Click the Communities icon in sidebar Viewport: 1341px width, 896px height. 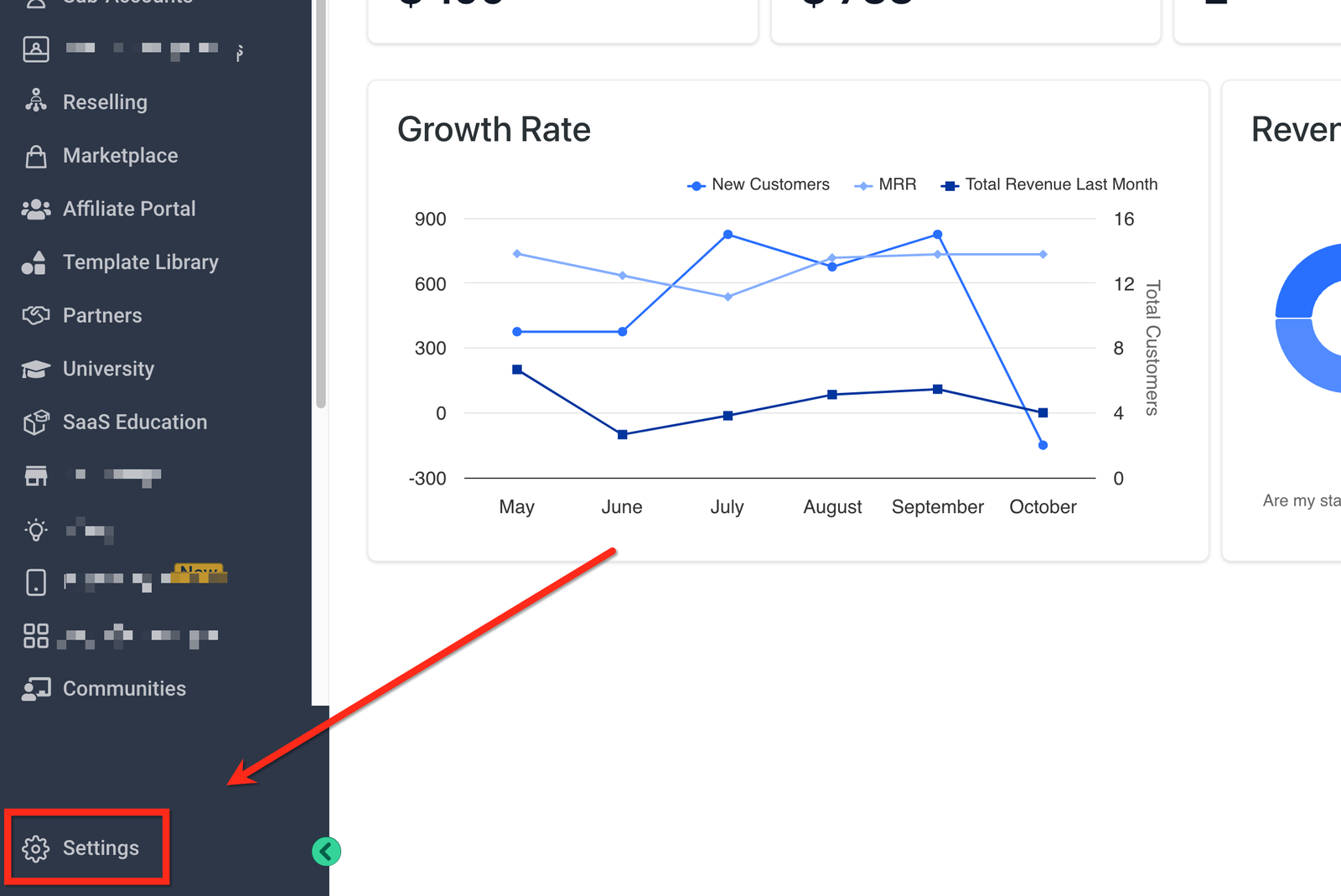click(35, 689)
